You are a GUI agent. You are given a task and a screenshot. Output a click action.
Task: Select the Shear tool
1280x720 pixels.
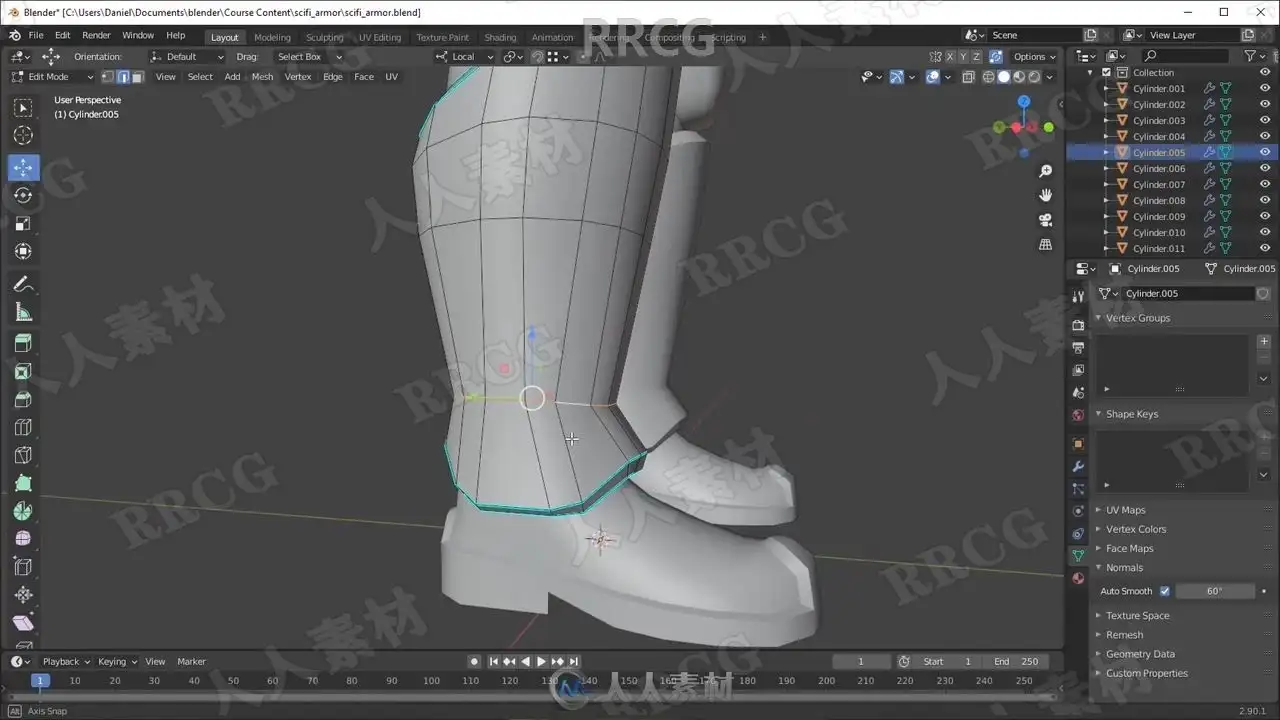[x=23, y=623]
